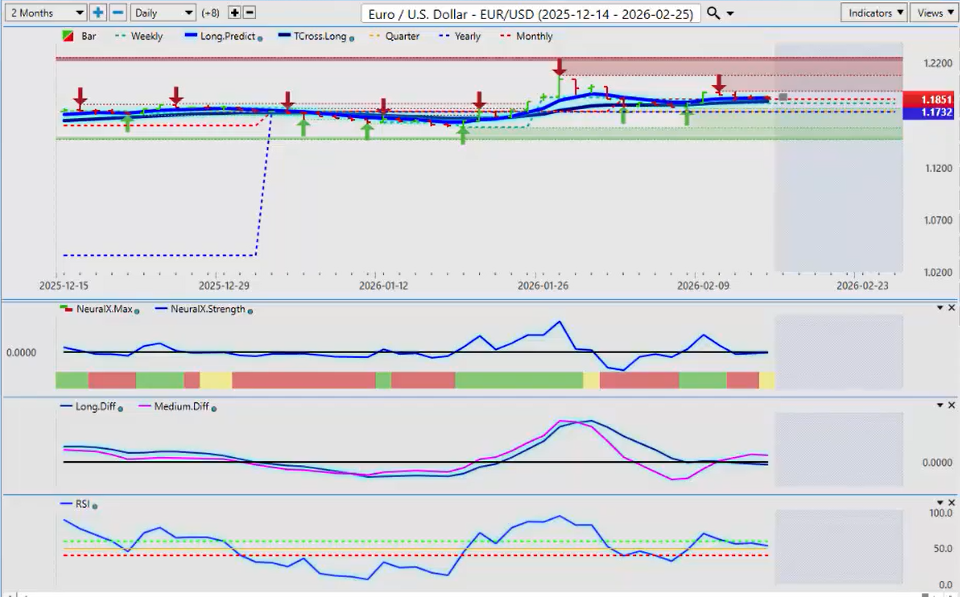This screenshot has width=960, height=597.
Task: Open the Daily interval dropdown
Action: 163,13
